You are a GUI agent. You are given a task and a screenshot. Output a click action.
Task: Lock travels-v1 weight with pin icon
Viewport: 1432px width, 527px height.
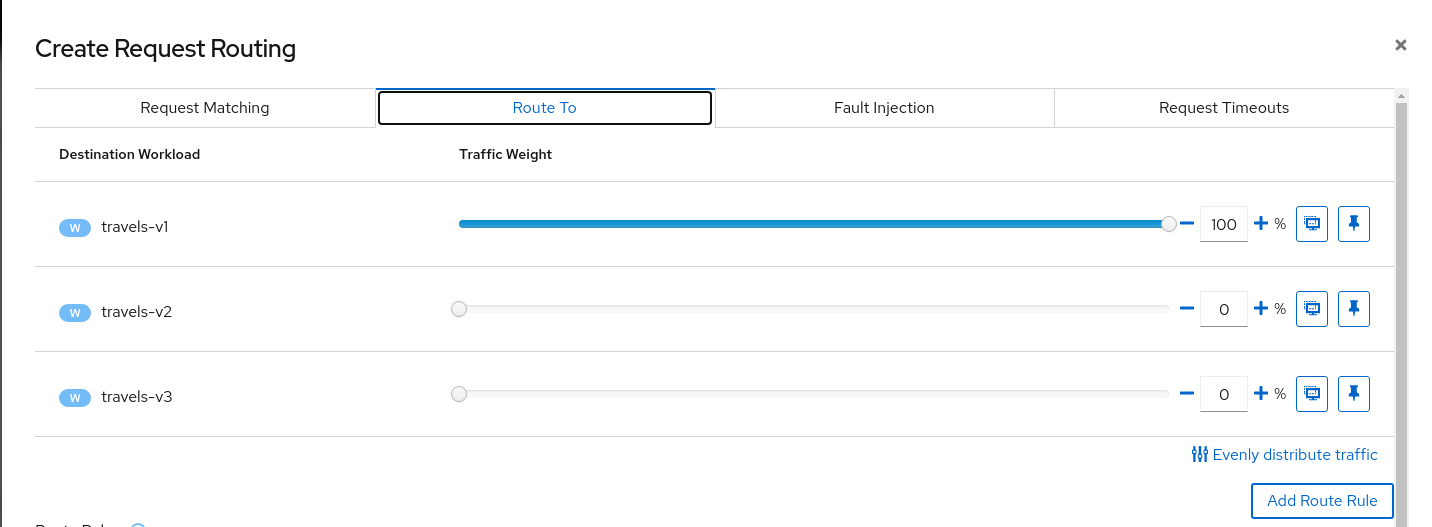1354,224
